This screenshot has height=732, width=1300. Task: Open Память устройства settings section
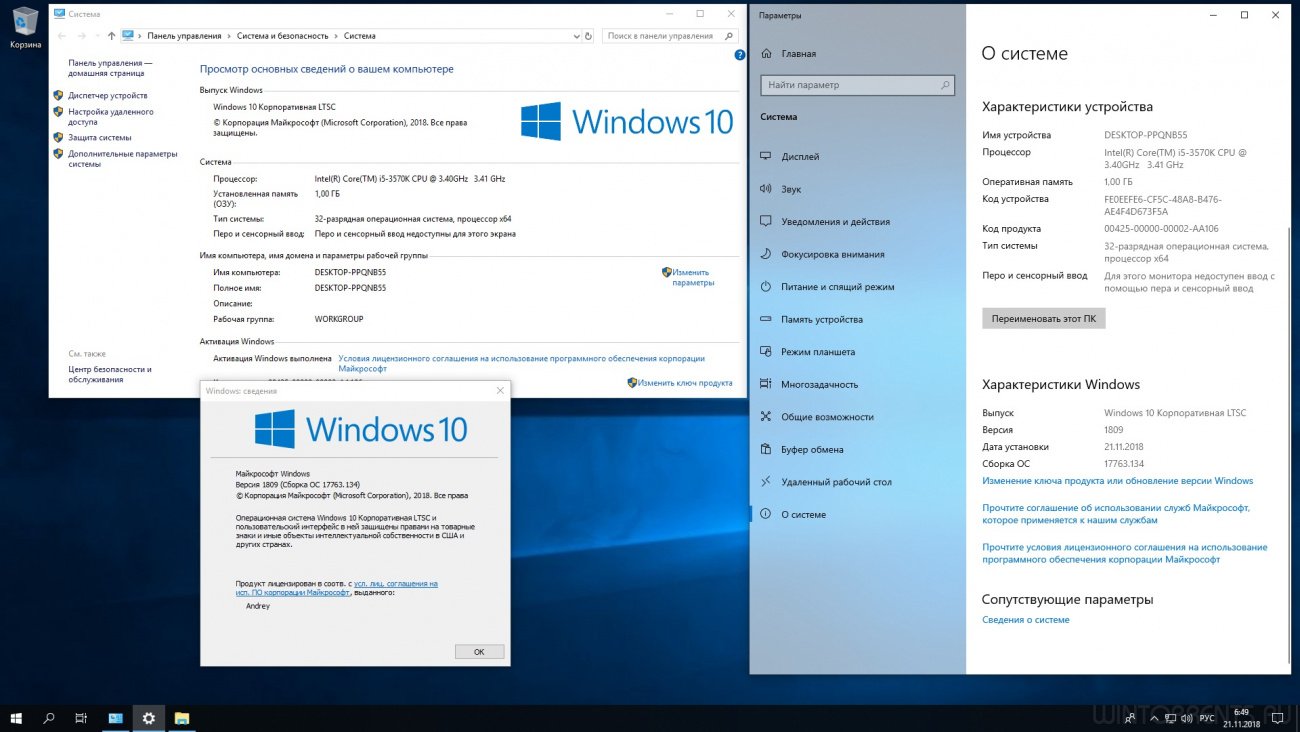(x=821, y=320)
